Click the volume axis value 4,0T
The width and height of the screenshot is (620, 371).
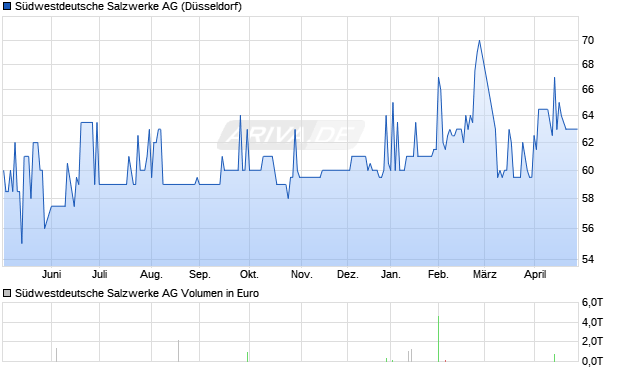coord(592,322)
